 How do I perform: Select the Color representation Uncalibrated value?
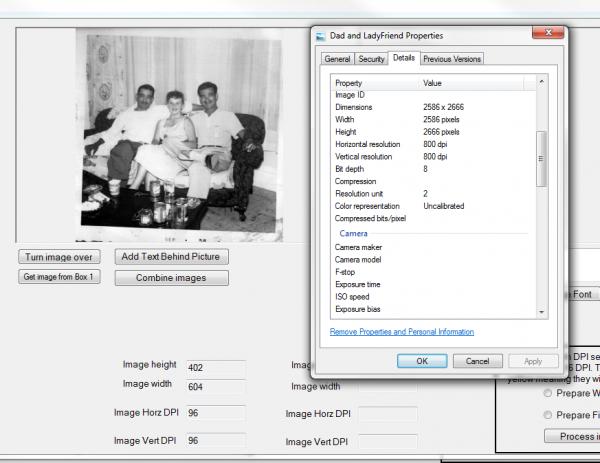(443, 206)
